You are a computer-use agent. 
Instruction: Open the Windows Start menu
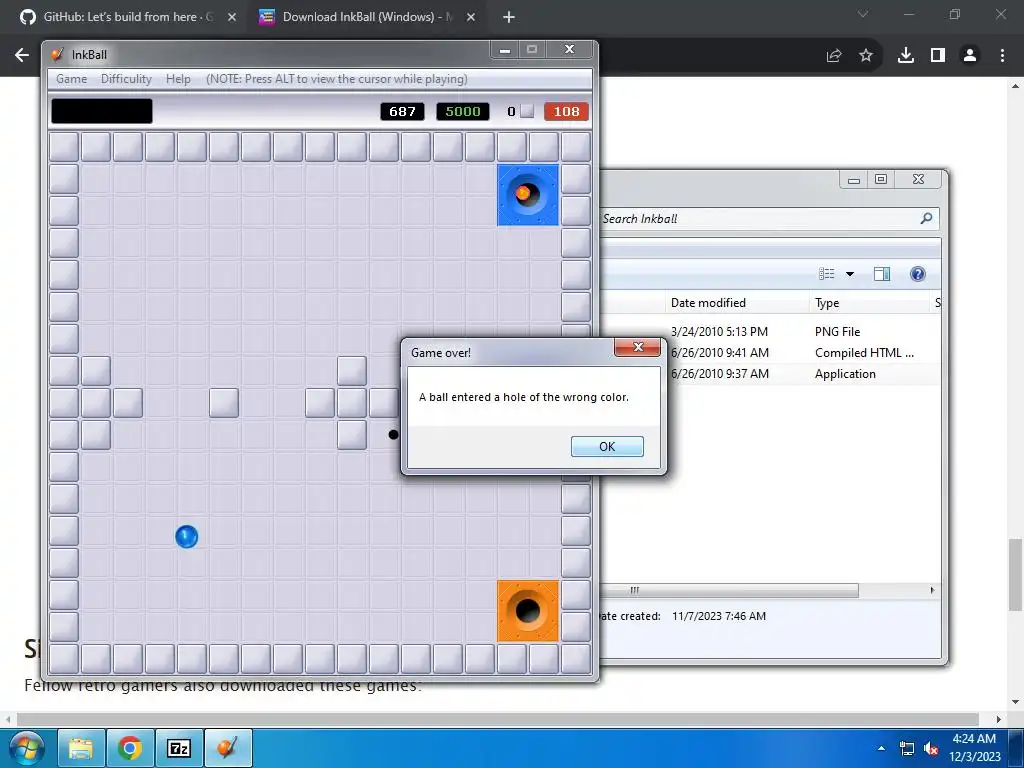pyautogui.click(x=27, y=748)
